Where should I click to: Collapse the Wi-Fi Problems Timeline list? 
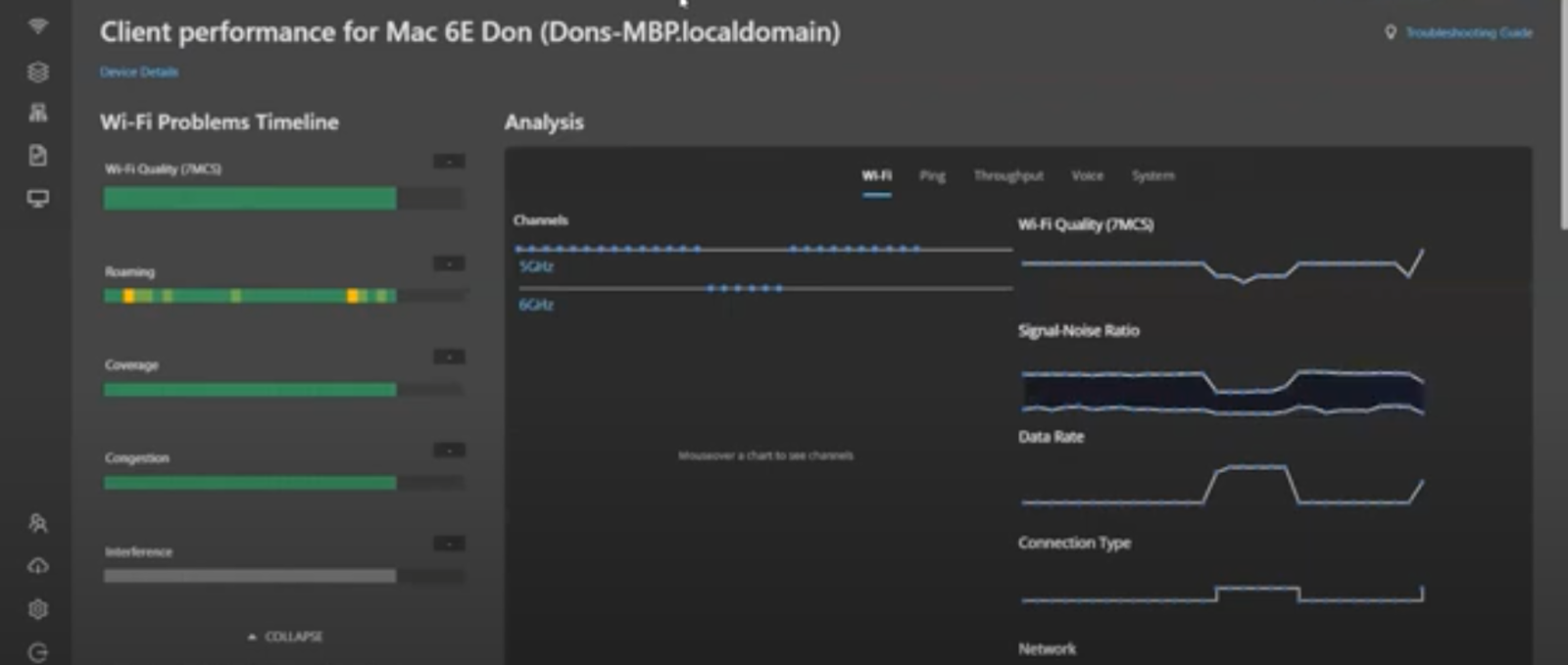285,637
